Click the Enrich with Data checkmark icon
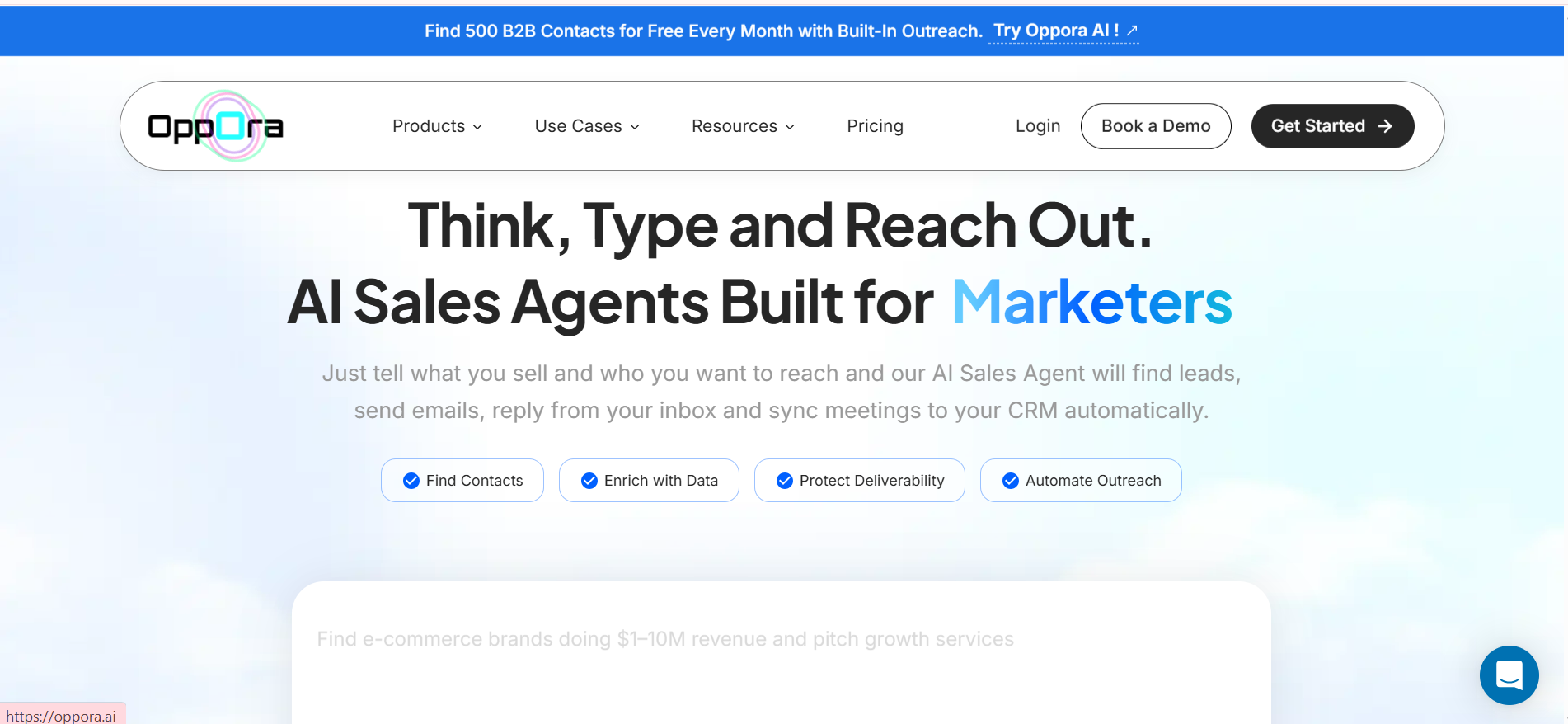The image size is (1568, 724). coord(589,481)
